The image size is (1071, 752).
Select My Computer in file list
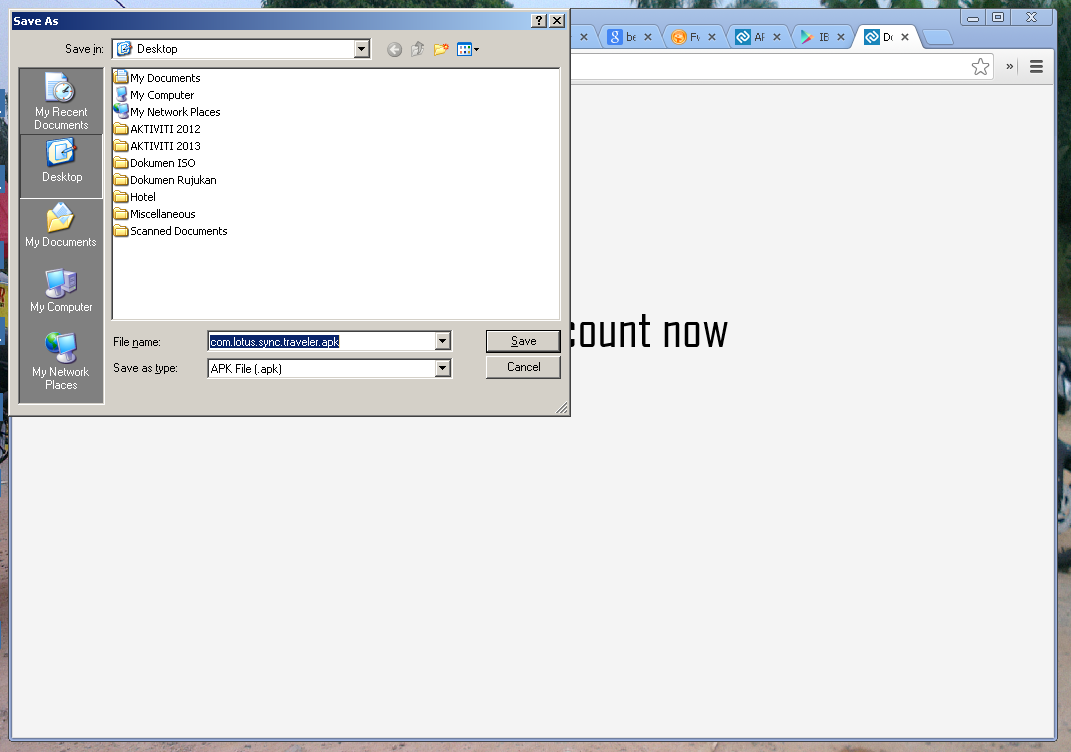click(x=154, y=95)
